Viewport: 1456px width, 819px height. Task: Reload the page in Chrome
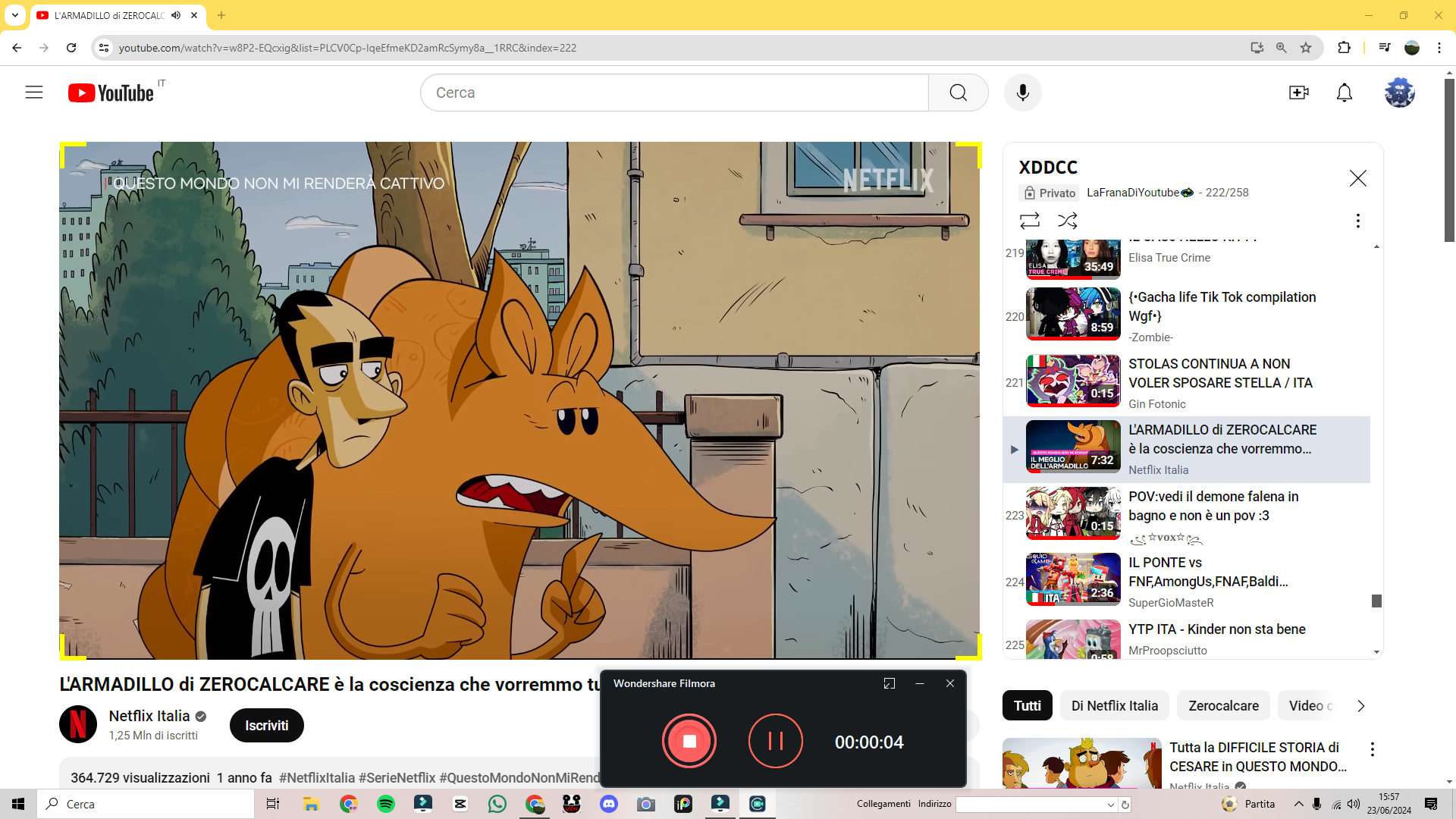71,48
